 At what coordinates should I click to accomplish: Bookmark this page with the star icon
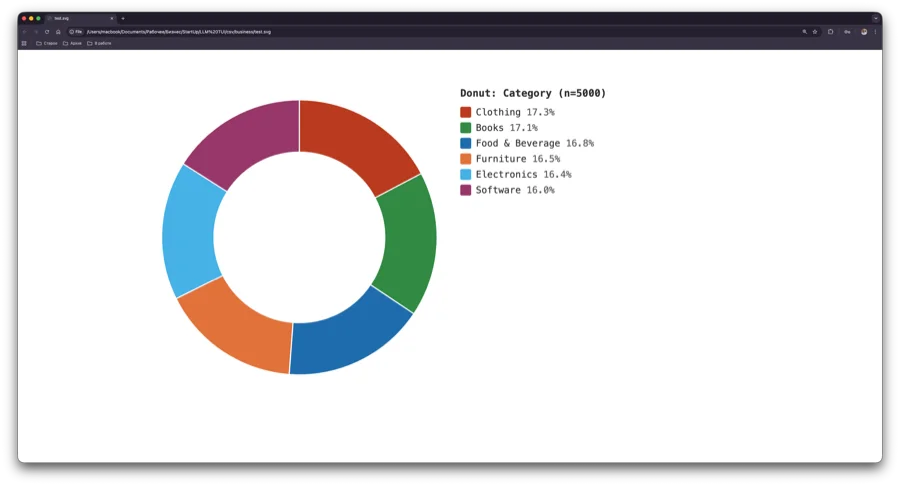click(x=815, y=32)
